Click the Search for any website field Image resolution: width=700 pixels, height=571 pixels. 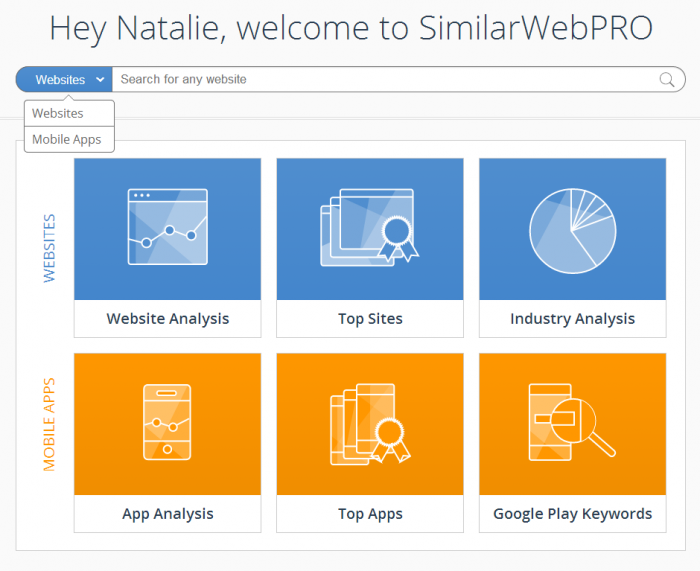385,79
